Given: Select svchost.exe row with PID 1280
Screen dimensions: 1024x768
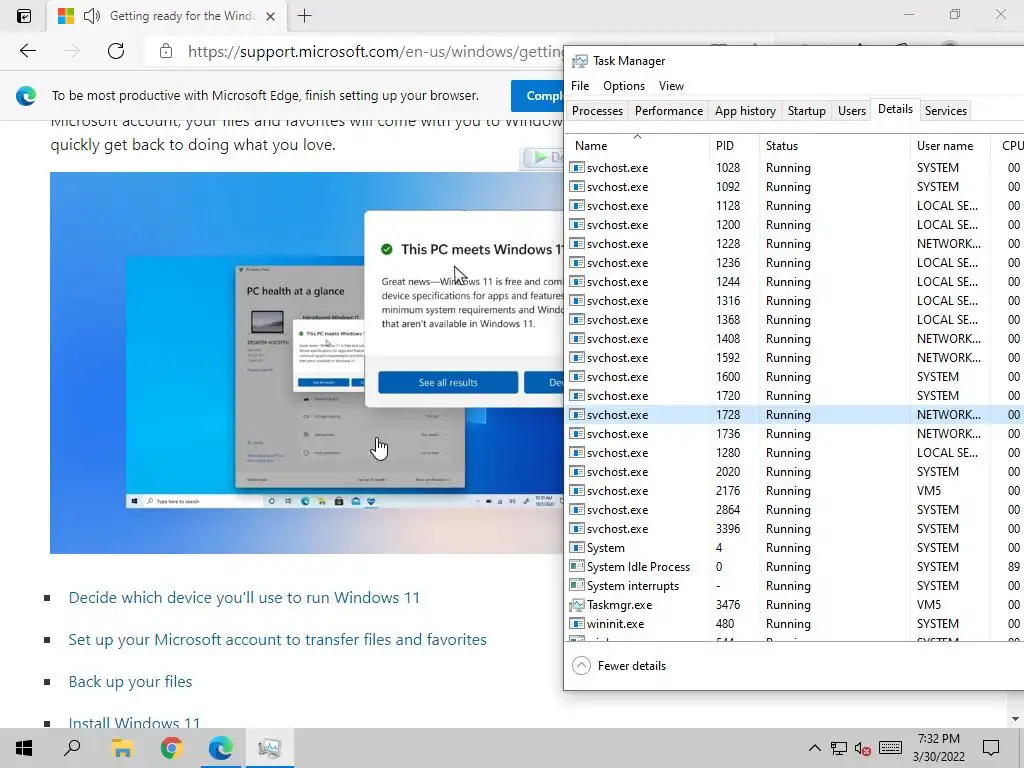Looking at the screenshot, I should (795, 453).
